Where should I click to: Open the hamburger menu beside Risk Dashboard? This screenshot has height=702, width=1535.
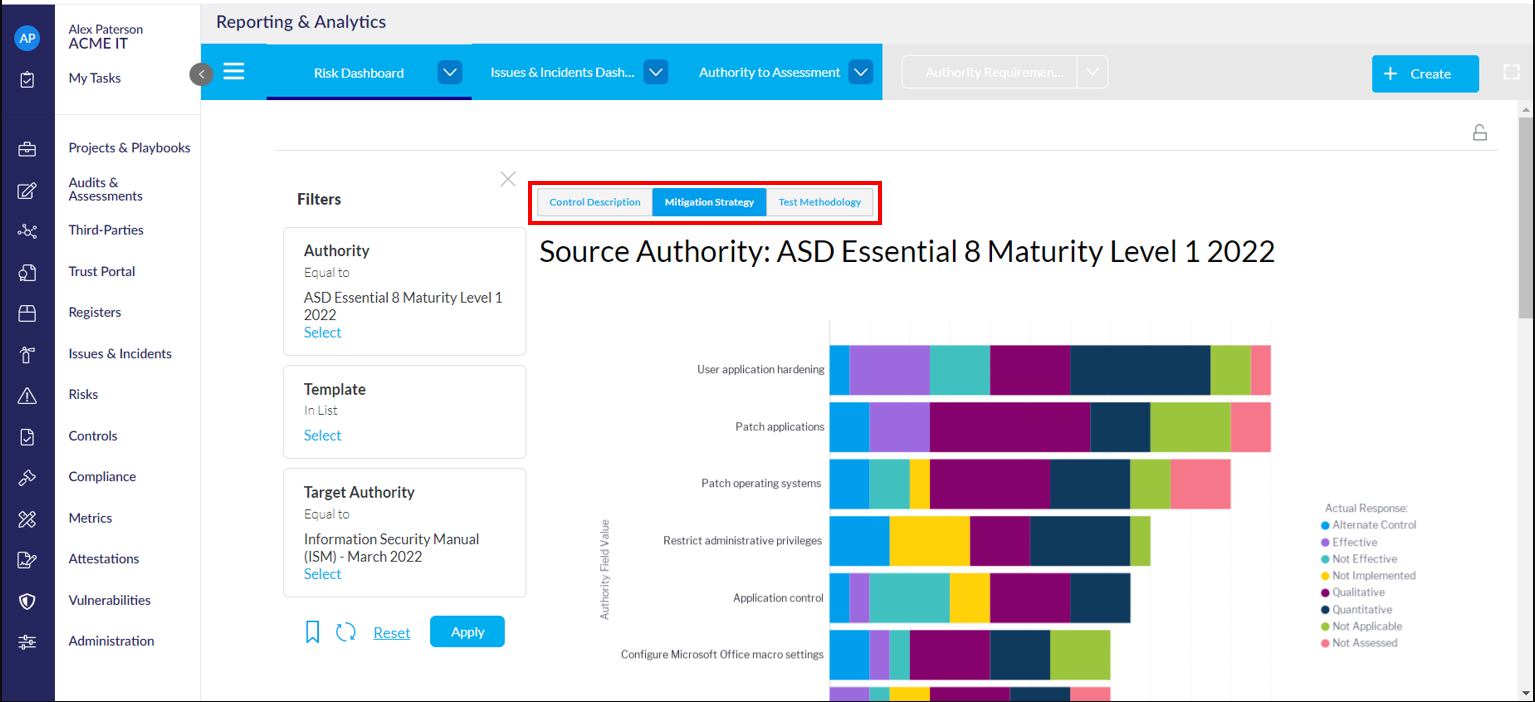233,70
